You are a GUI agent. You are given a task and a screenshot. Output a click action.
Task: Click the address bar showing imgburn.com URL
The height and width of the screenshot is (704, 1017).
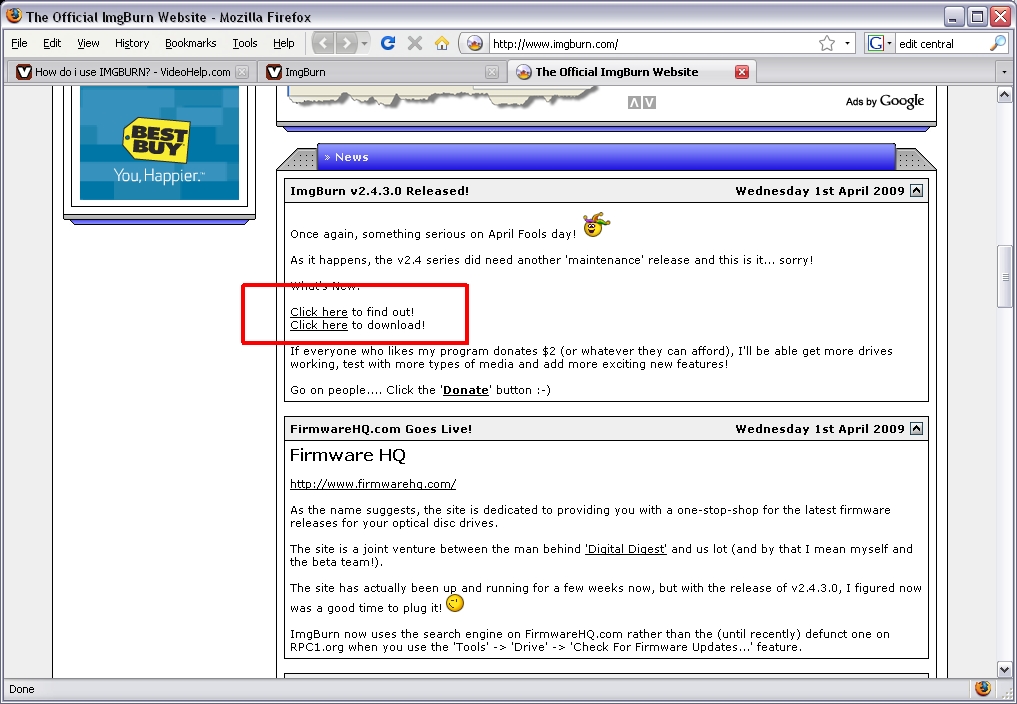point(652,43)
